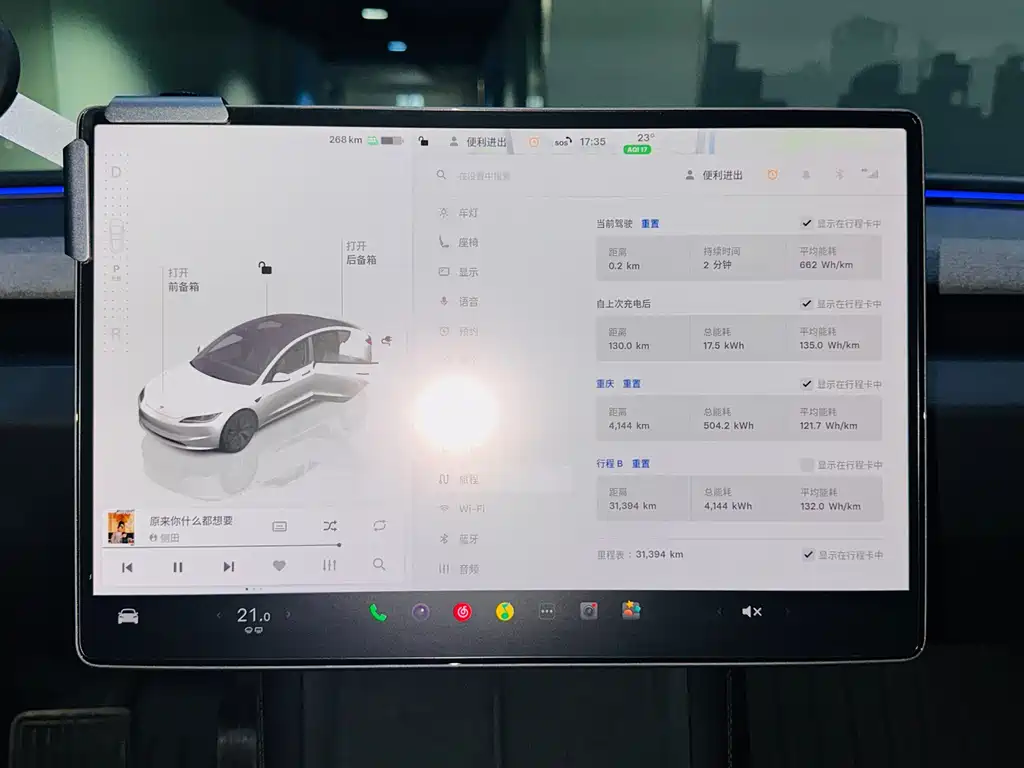Uncheck 显示在行程卡中 for 当前驾驶
This screenshot has height=768, width=1024.
807,224
